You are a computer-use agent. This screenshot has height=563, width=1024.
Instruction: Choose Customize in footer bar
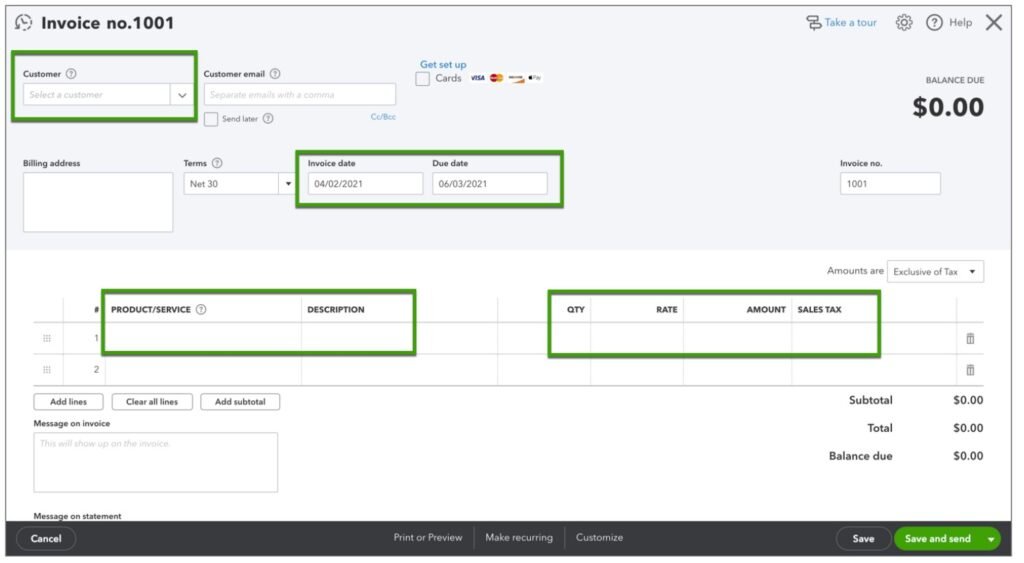(600, 538)
